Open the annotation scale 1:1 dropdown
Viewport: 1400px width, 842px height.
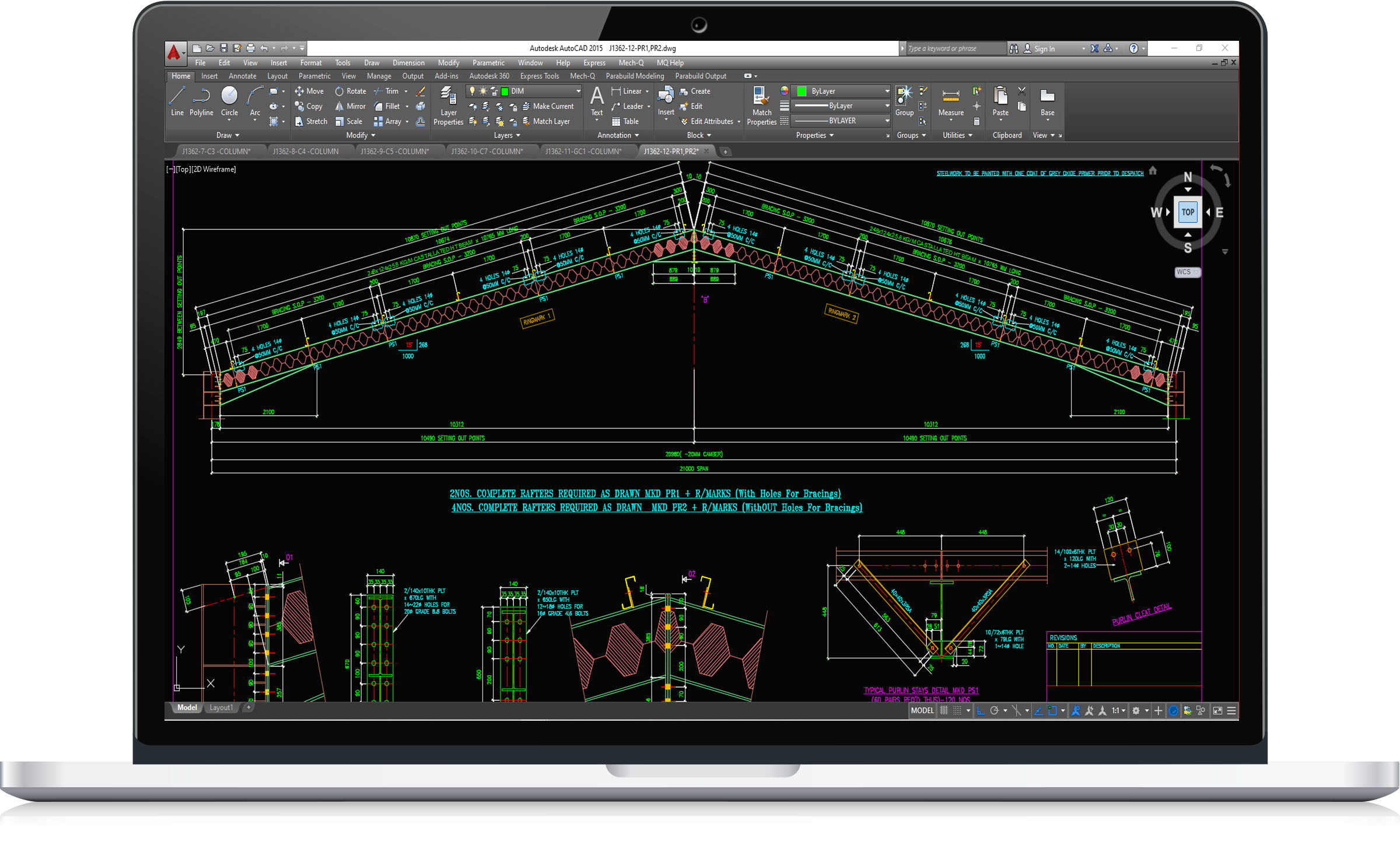click(1118, 710)
